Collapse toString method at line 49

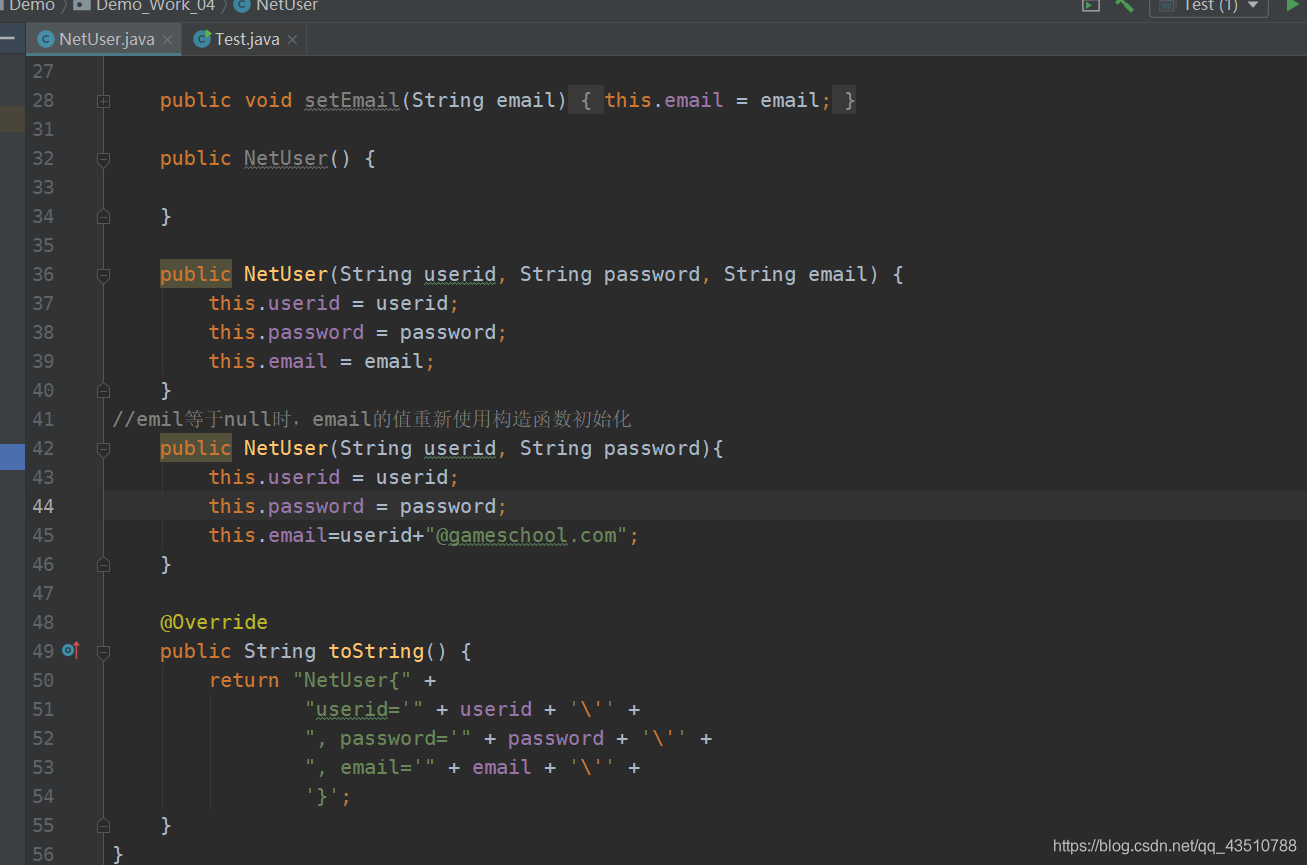(103, 652)
